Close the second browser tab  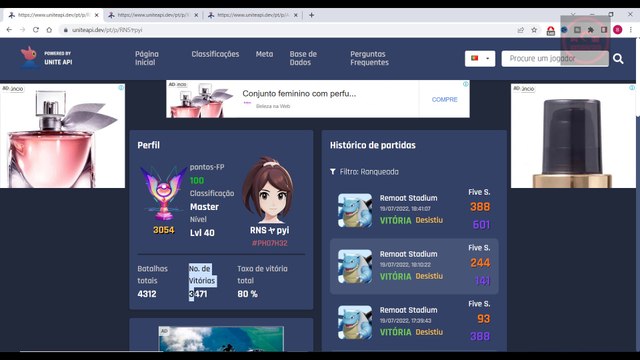196,15
